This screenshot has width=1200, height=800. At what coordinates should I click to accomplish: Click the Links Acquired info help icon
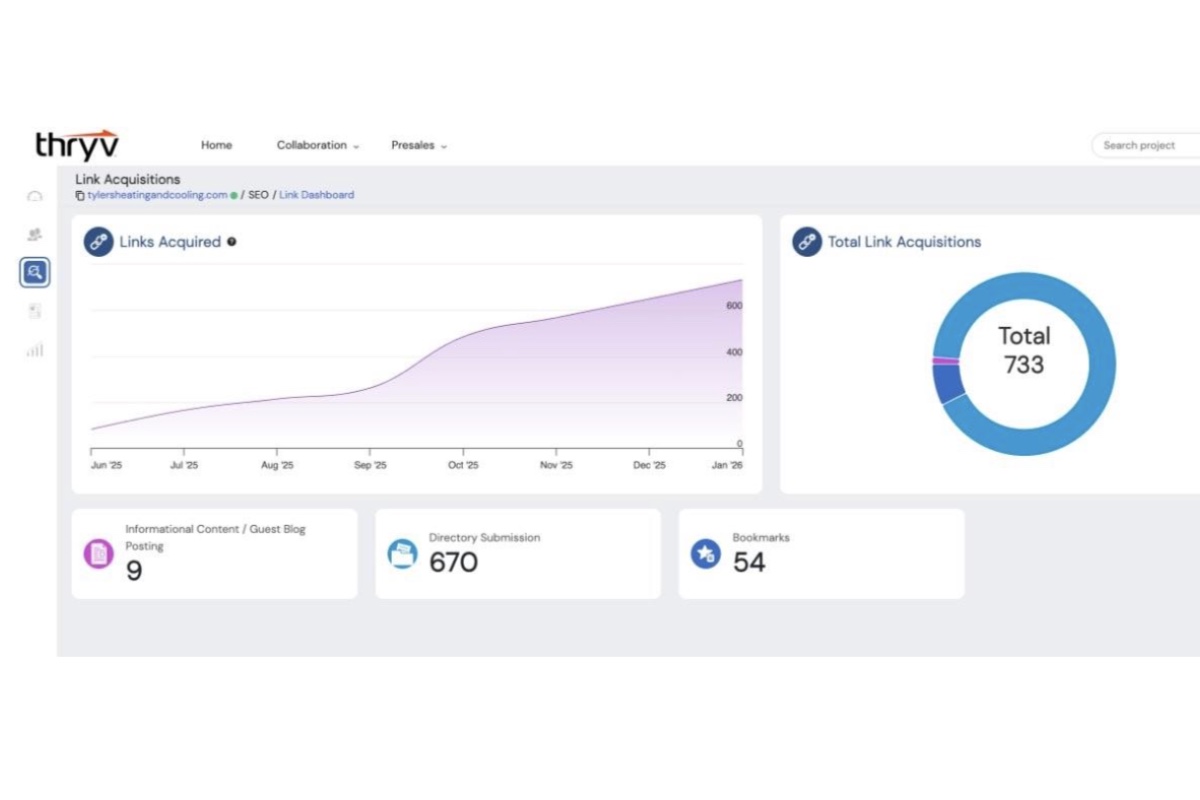(232, 241)
